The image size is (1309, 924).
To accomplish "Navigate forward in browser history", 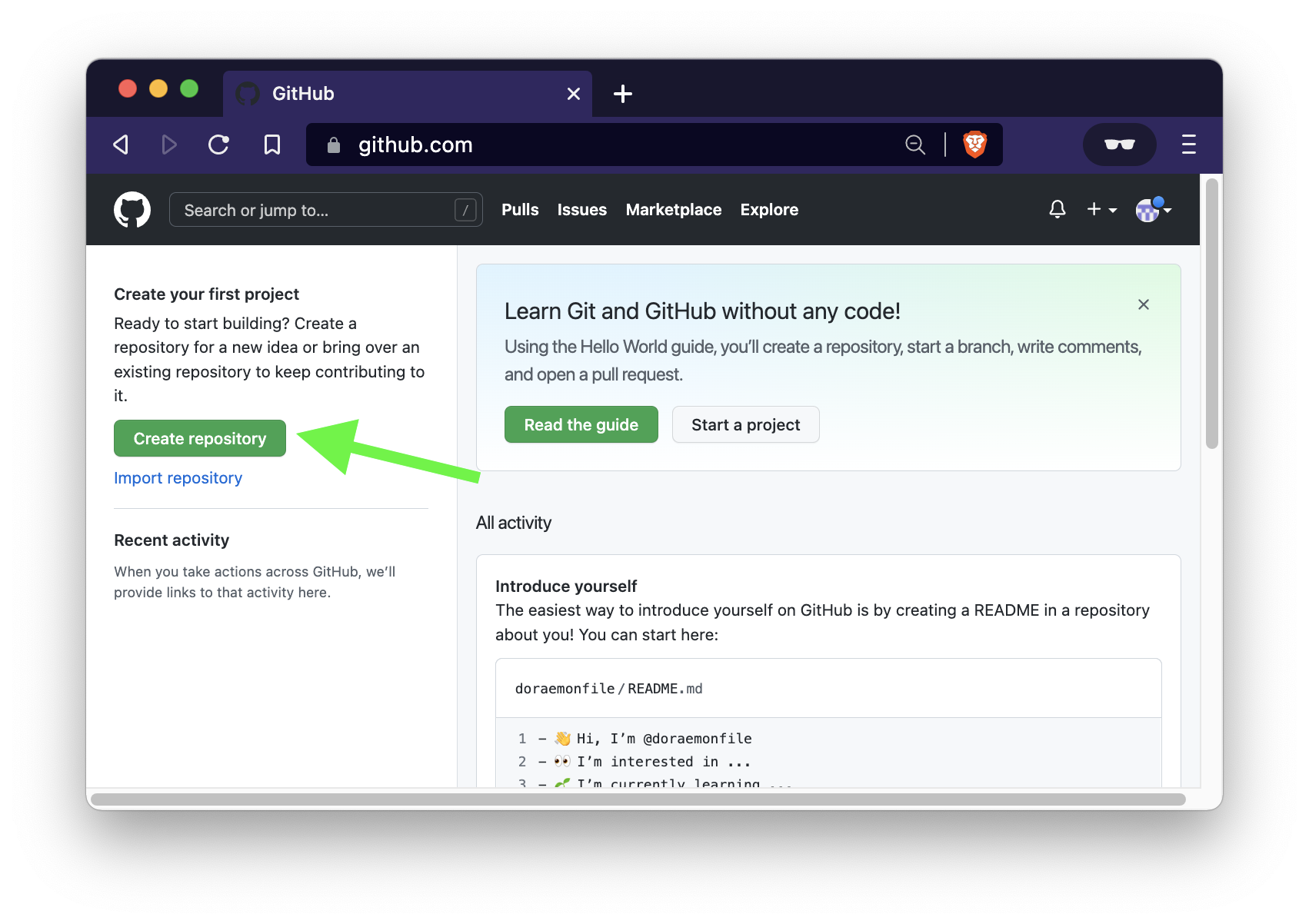I will [x=169, y=145].
